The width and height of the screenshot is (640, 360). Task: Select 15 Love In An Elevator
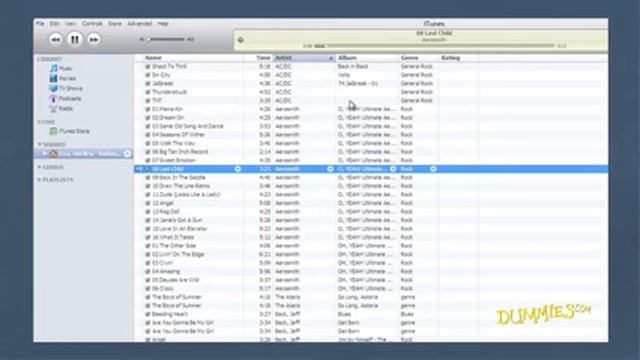point(179,229)
